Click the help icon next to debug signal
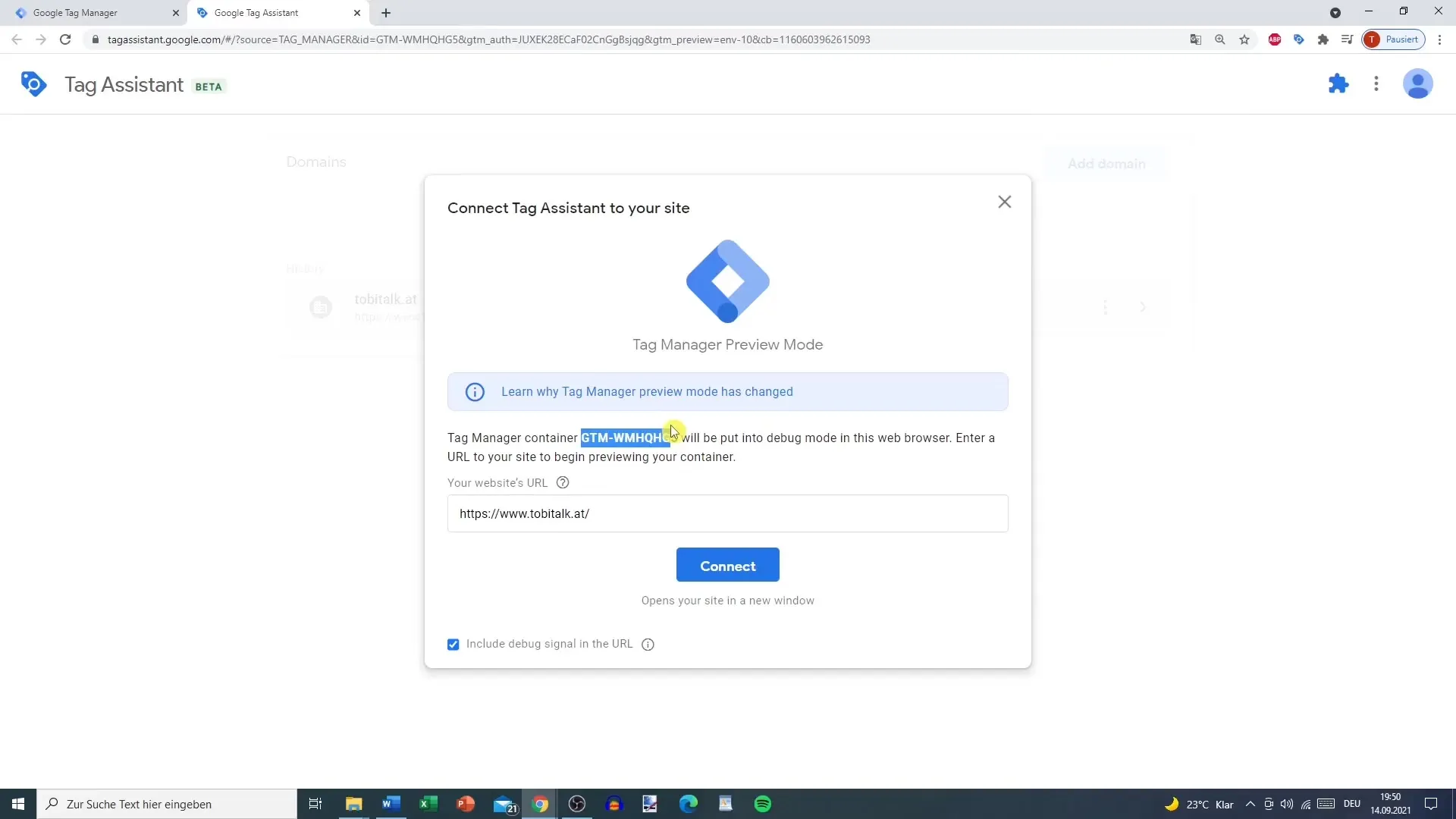This screenshot has width=1456, height=819. click(x=648, y=644)
